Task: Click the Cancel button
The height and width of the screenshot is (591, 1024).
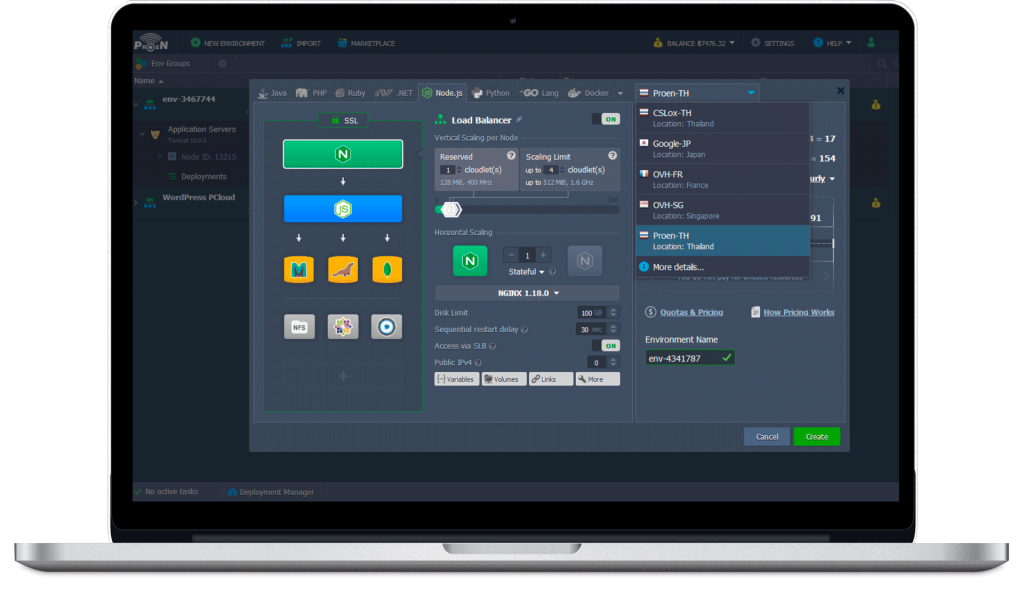Action: pos(767,437)
